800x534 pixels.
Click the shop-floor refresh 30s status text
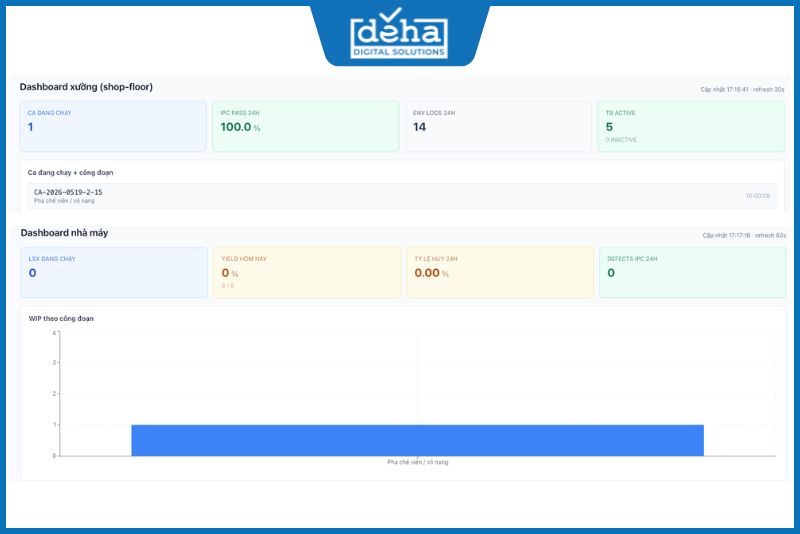pos(742,89)
